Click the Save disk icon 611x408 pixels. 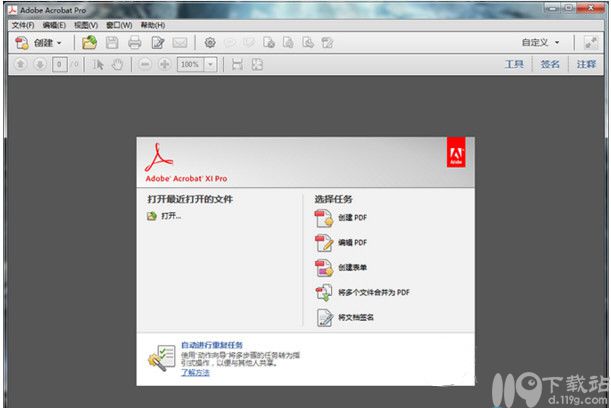click(x=112, y=42)
